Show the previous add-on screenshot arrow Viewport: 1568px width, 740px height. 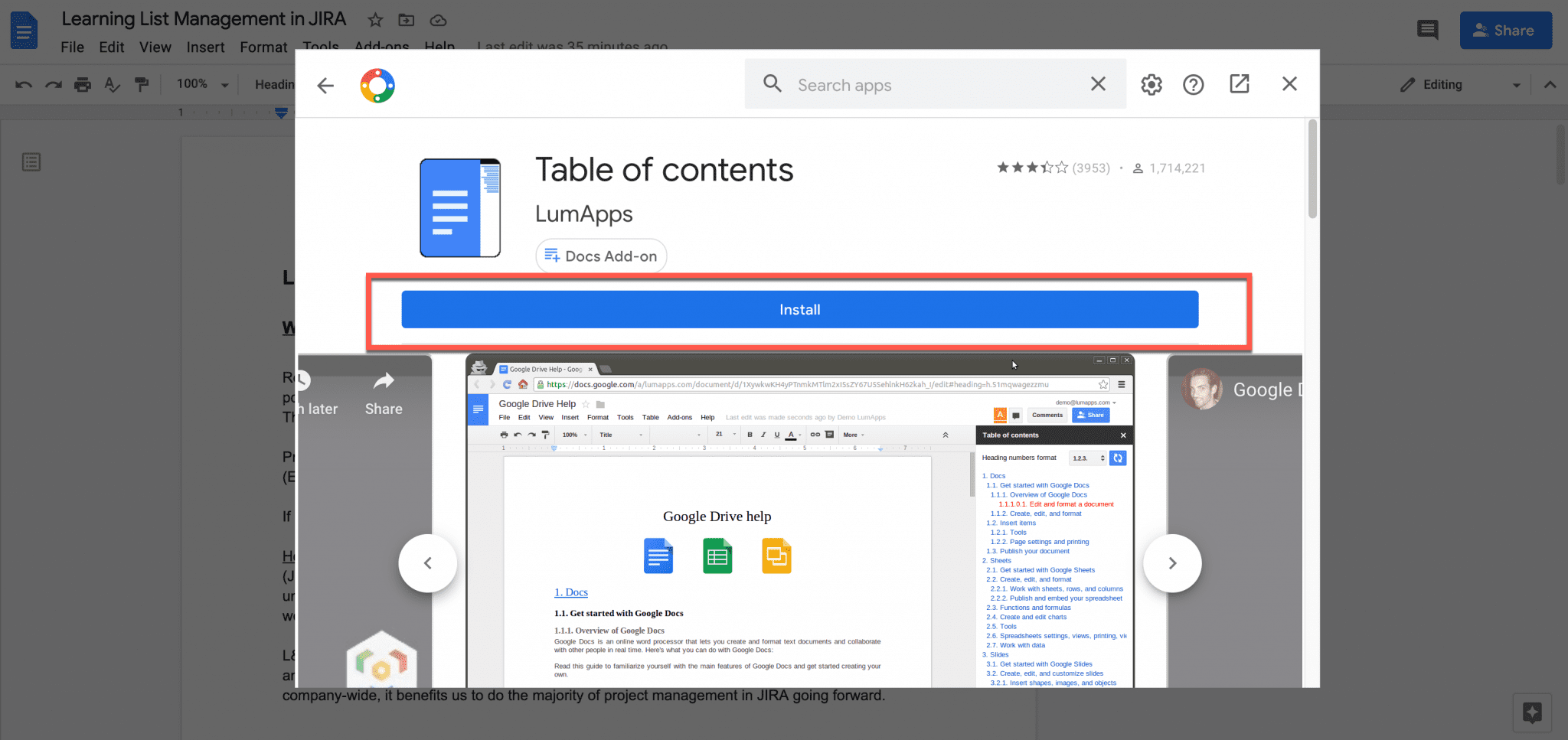pos(427,562)
